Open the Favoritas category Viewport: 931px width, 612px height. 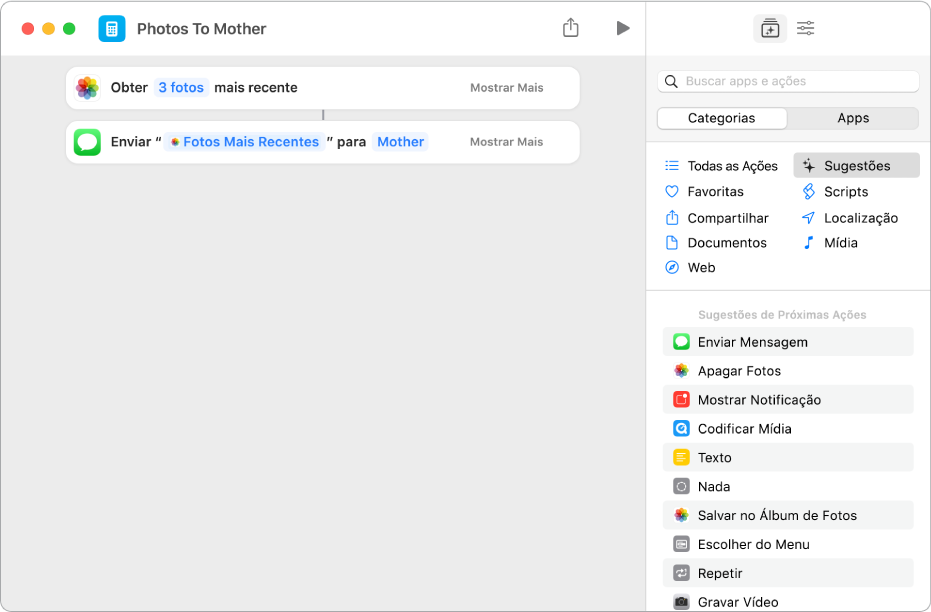[x=715, y=192]
